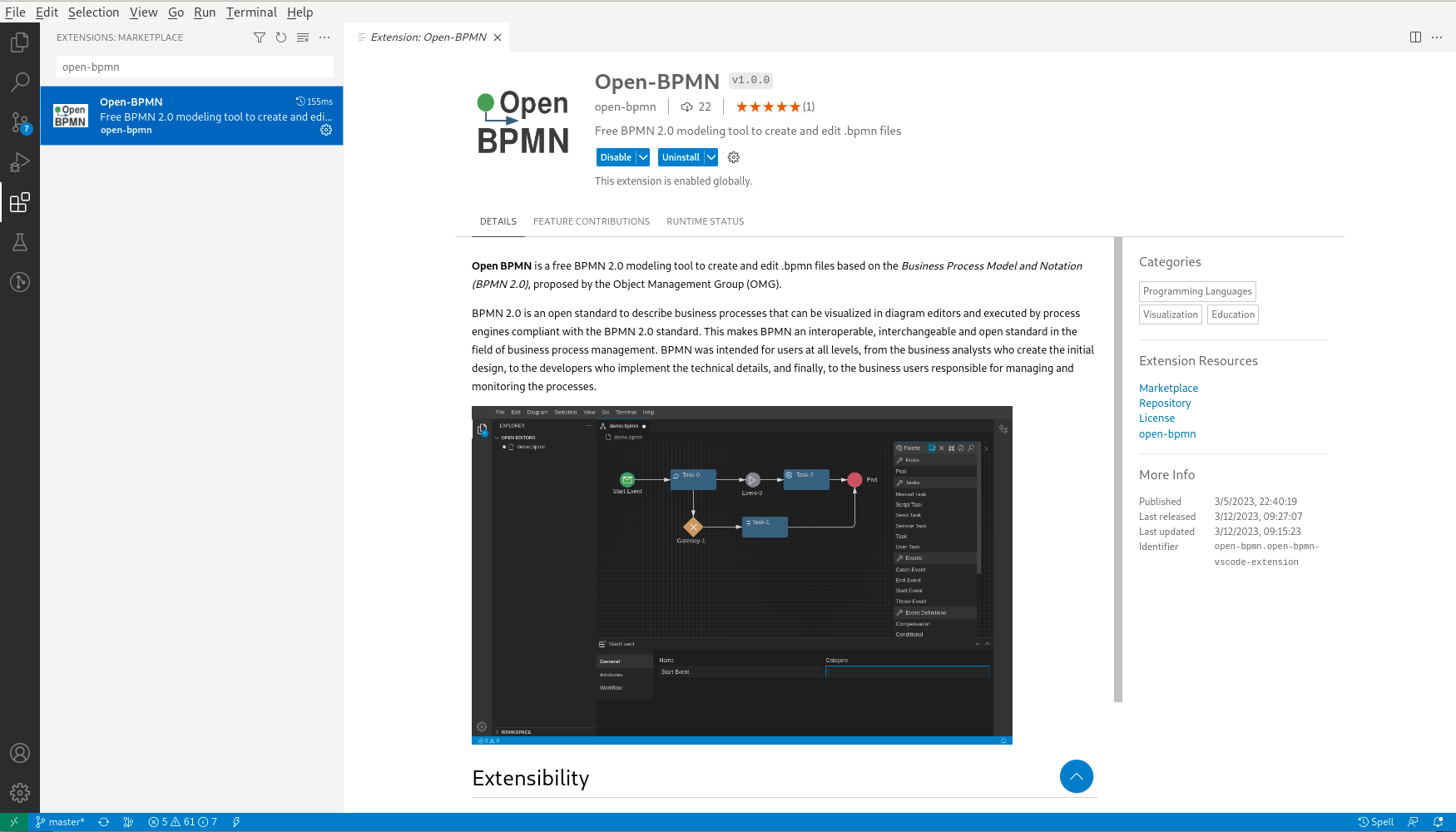Click the BPMN editor screenshot image
The width and height of the screenshot is (1456, 832).
pyautogui.click(x=742, y=575)
